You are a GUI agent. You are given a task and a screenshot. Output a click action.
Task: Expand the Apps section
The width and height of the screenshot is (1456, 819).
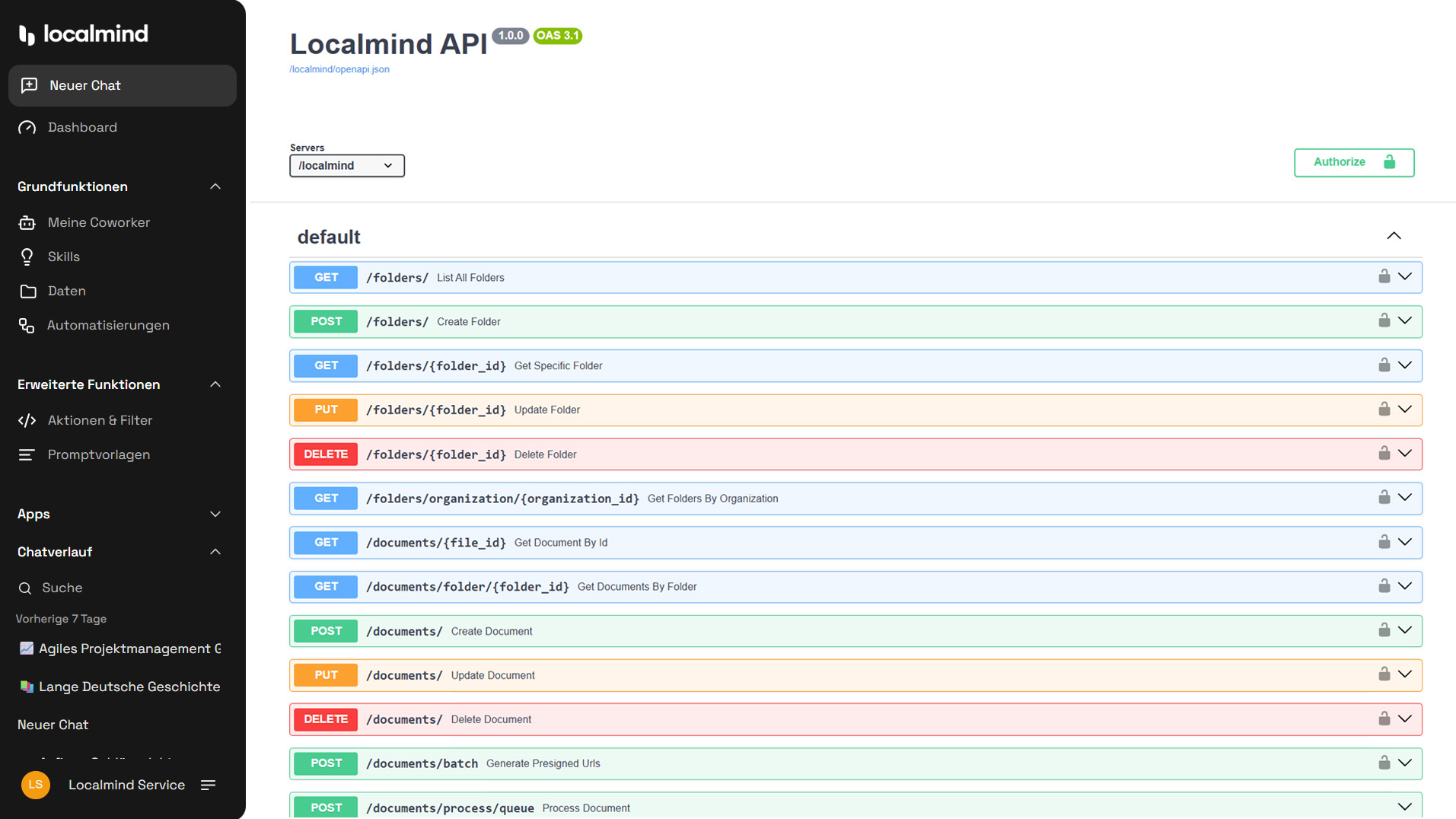coord(215,515)
